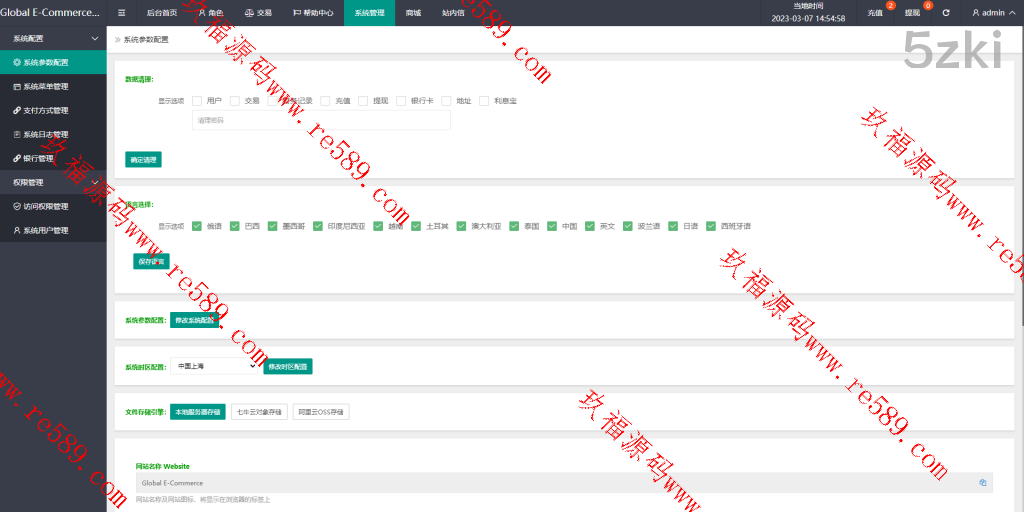Viewport: 1024px width, 512px height.
Task: Select 七牛云对象存储 storage engine
Action: click(x=259, y=411)
